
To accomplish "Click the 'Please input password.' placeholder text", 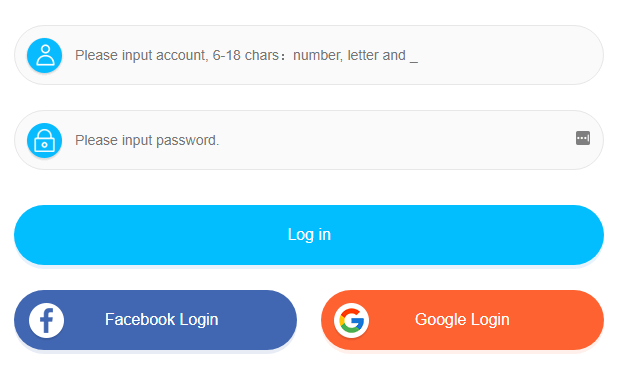I will (147, 141).
